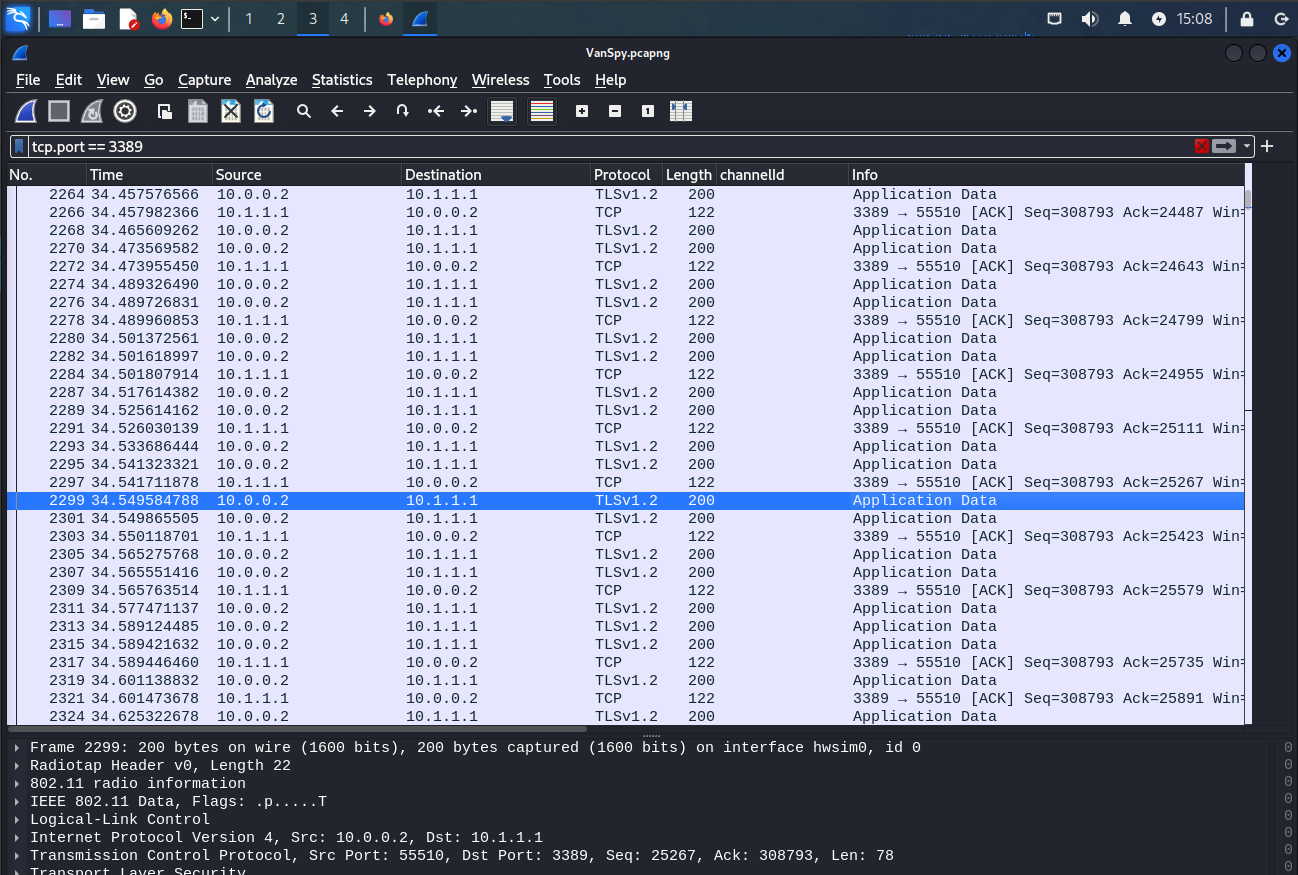Open the Statistics menu

pos(342,80)
